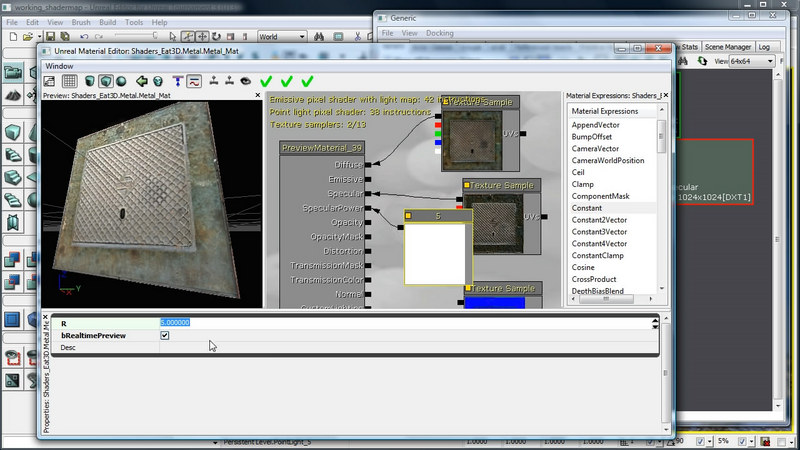Toggle the grid icon in material editor toolbar

click(69, 81)
